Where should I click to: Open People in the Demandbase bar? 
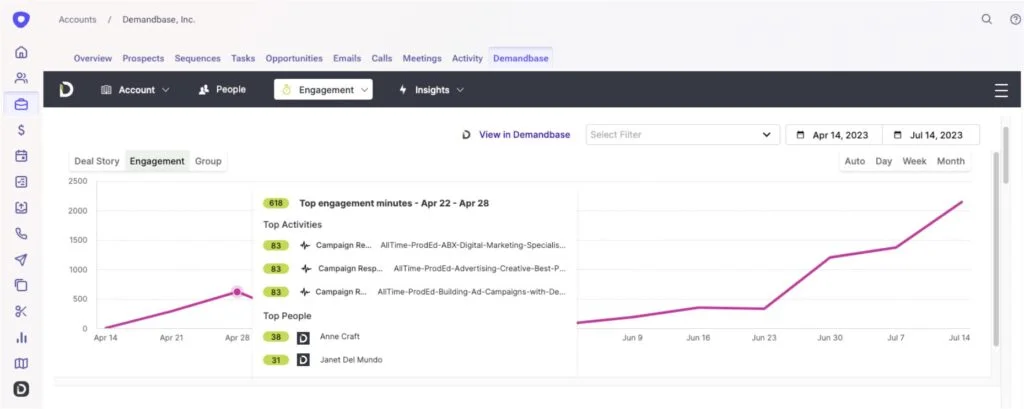coord(222,90)
